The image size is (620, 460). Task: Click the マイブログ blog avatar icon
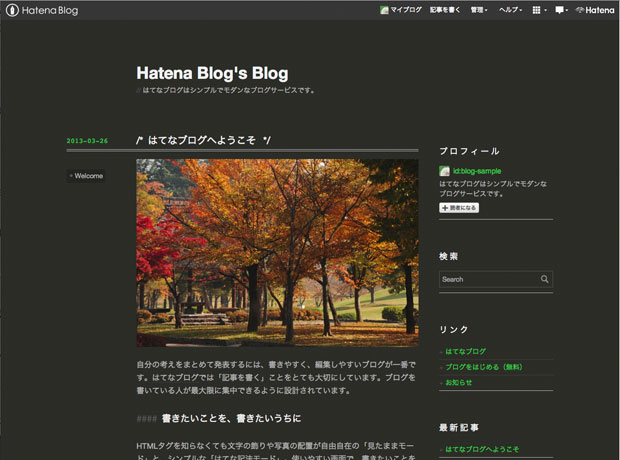[384, 10]
